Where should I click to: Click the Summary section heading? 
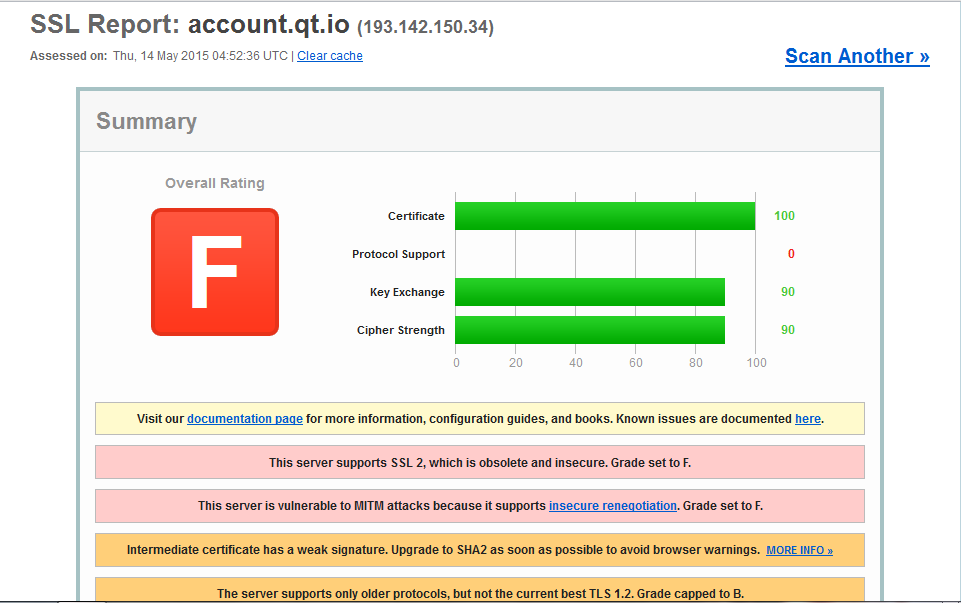point(146,121)
